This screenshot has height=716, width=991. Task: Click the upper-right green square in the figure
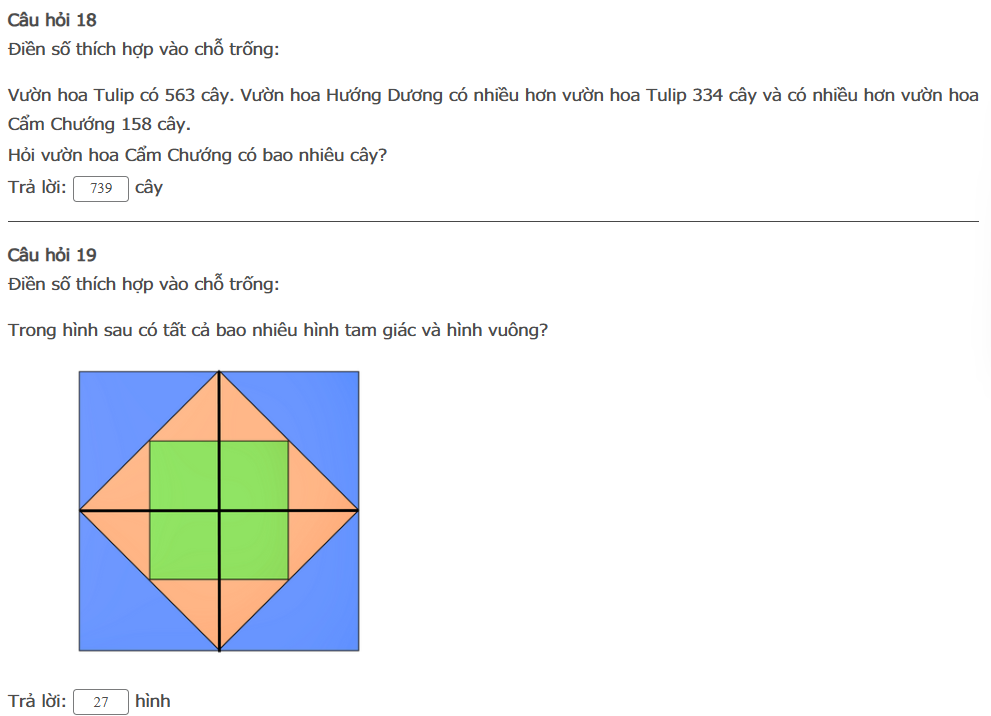pyautogui.click(x=254, y=476)
